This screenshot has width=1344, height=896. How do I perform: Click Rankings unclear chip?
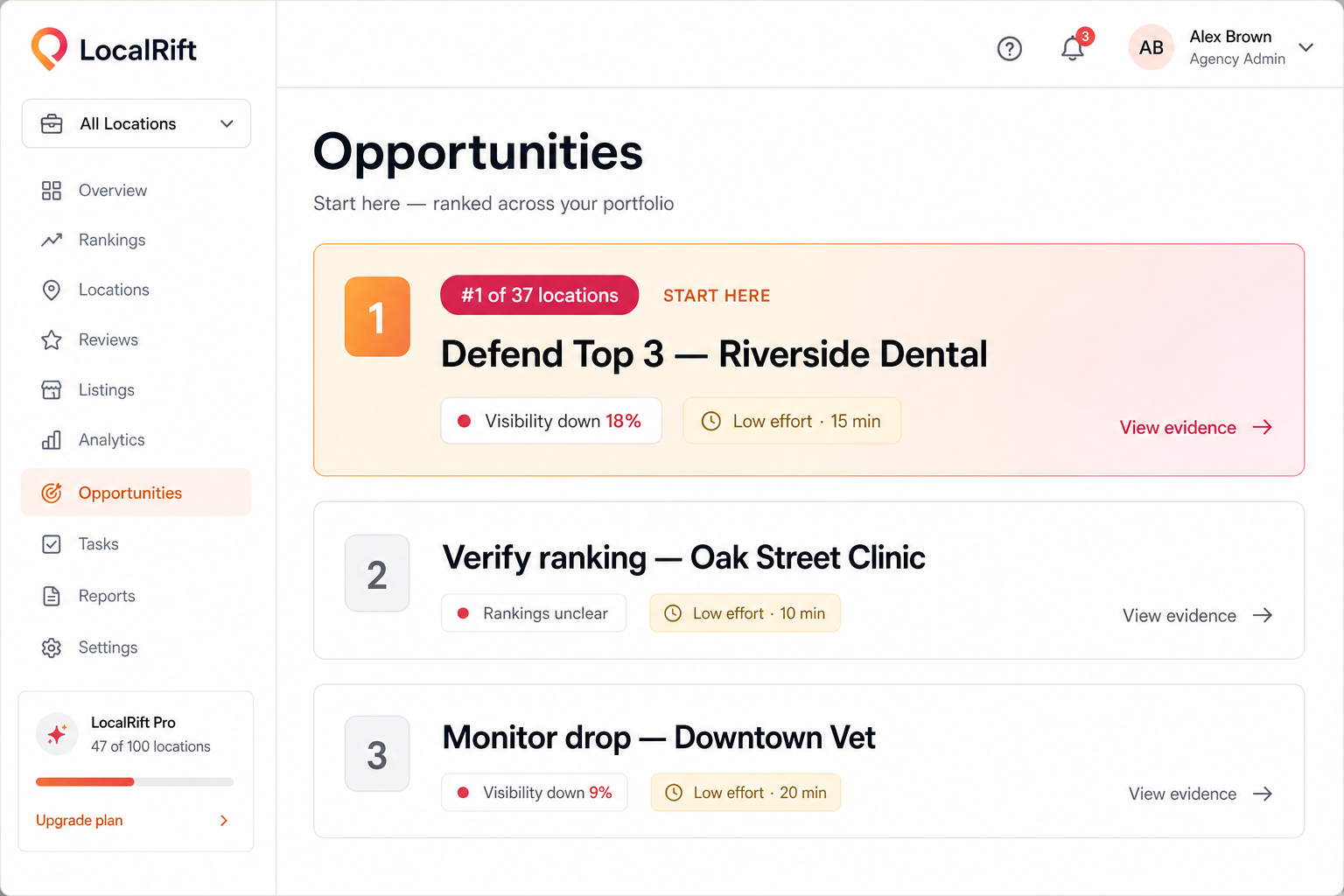pyautogui.click(x=534, y=613)
